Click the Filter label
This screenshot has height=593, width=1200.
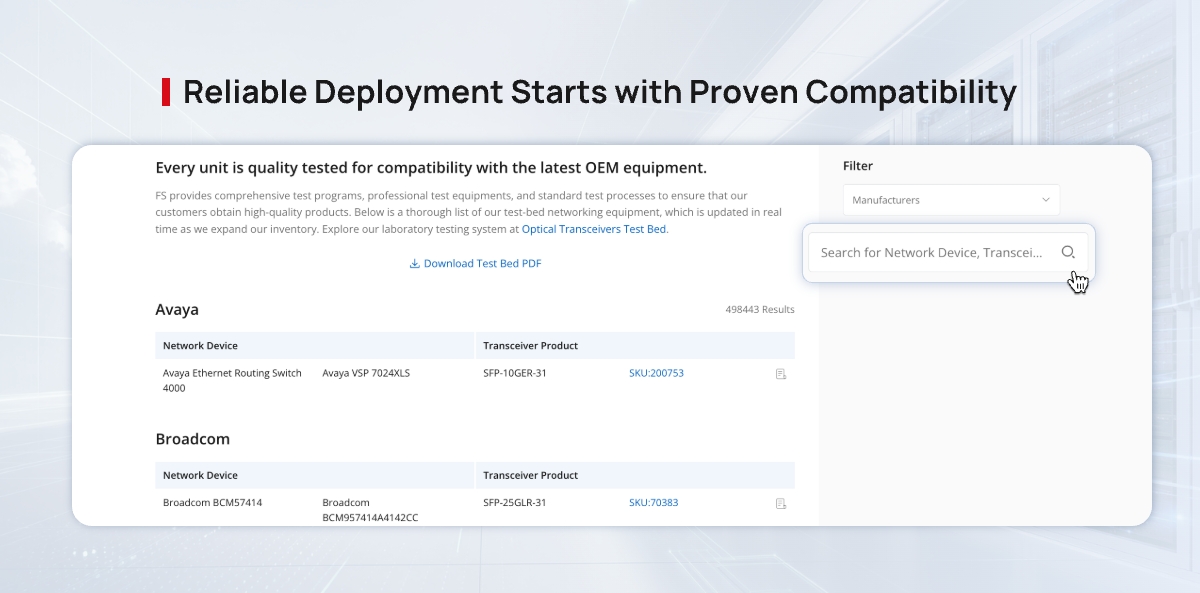coord(858,166)
